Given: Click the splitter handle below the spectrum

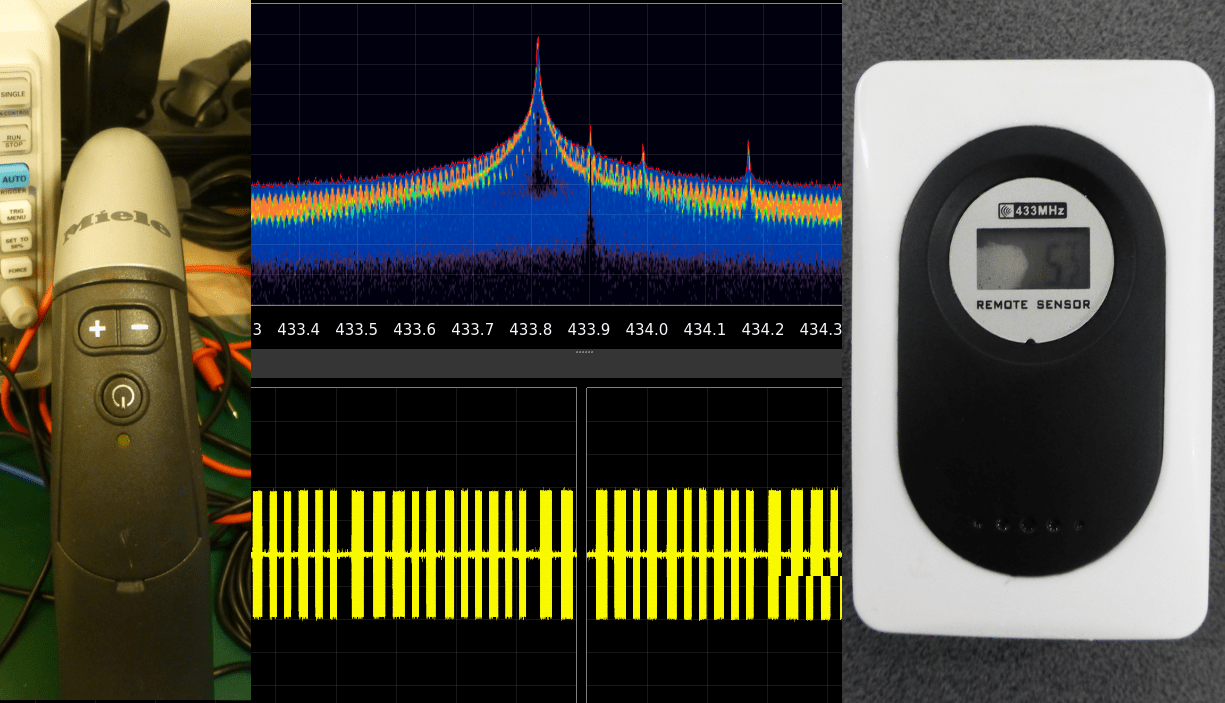Looking at the screenshot, I should point(585,352).
